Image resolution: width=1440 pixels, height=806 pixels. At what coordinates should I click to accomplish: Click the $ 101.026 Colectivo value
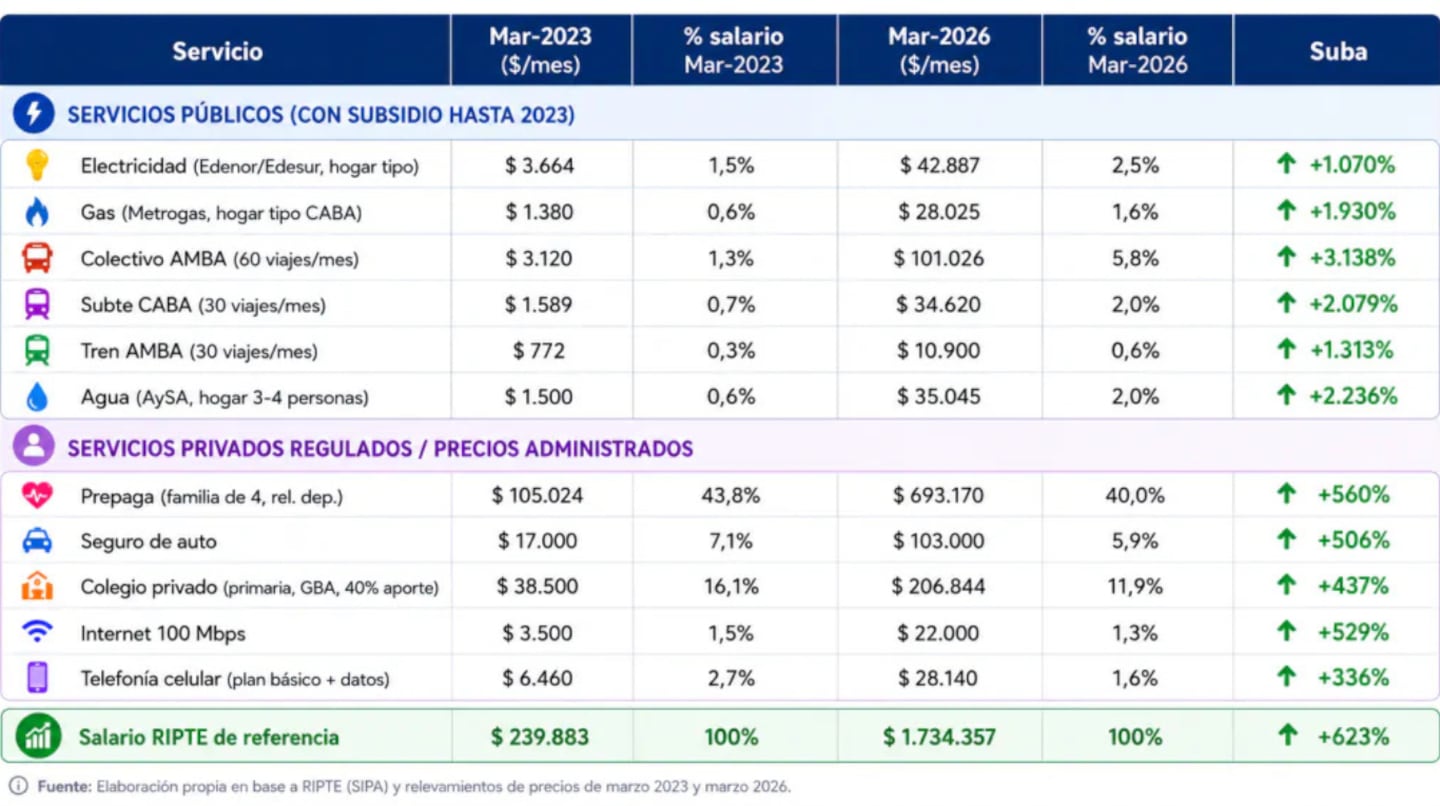coord(939,258)
